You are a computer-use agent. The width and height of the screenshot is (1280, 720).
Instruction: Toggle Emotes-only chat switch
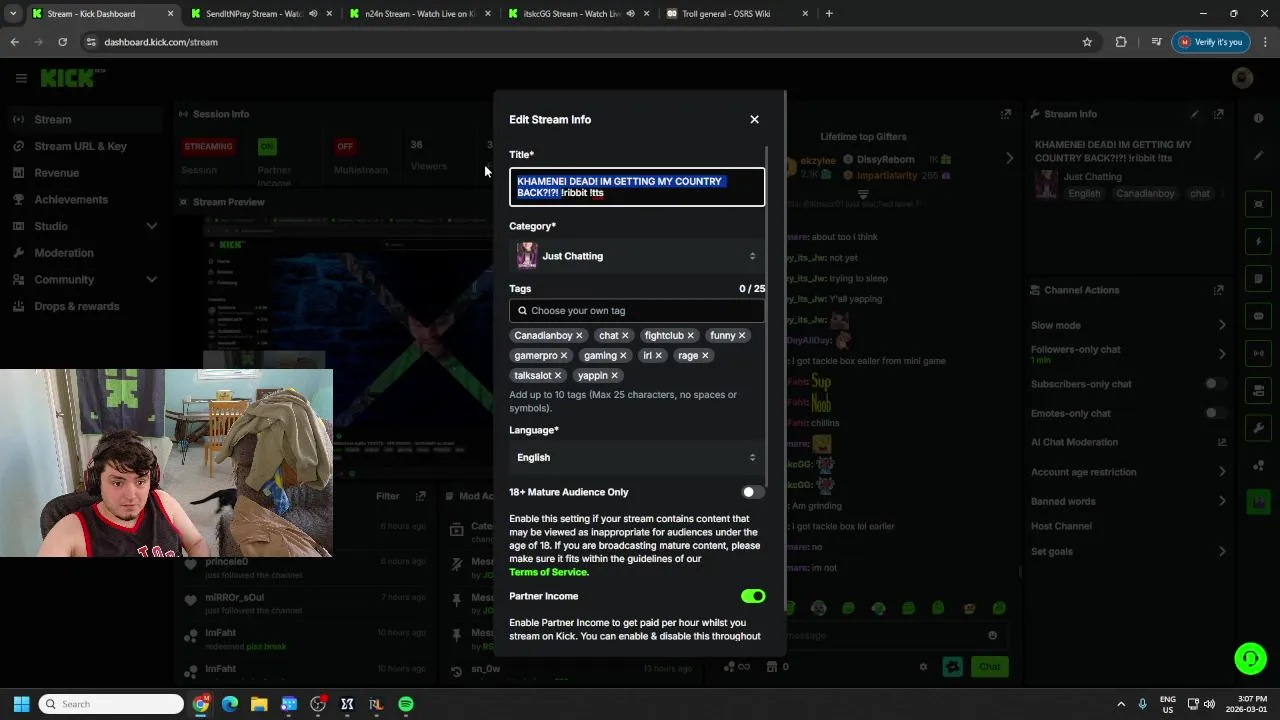(x=1215, y=413)
